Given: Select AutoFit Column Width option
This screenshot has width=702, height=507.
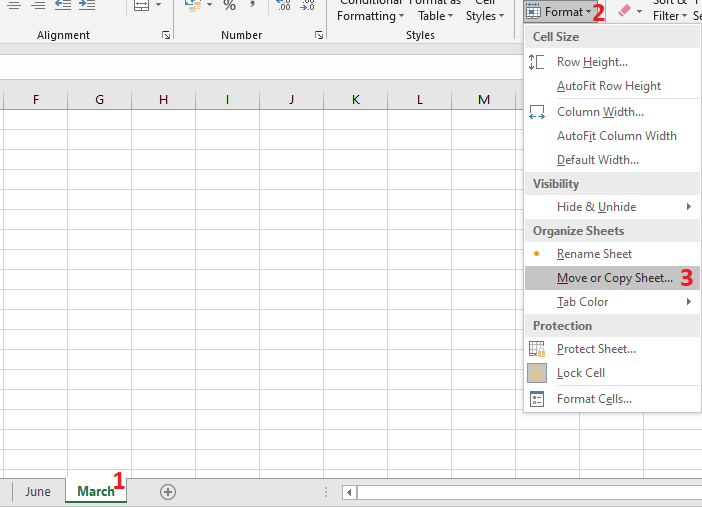Looking at the screenshot, I should click(616, 136).
